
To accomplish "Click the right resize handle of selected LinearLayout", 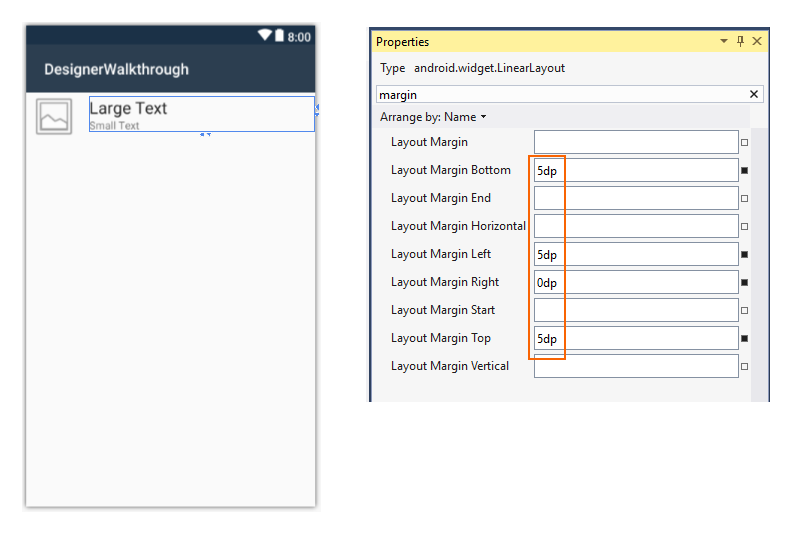I will 316,110.
